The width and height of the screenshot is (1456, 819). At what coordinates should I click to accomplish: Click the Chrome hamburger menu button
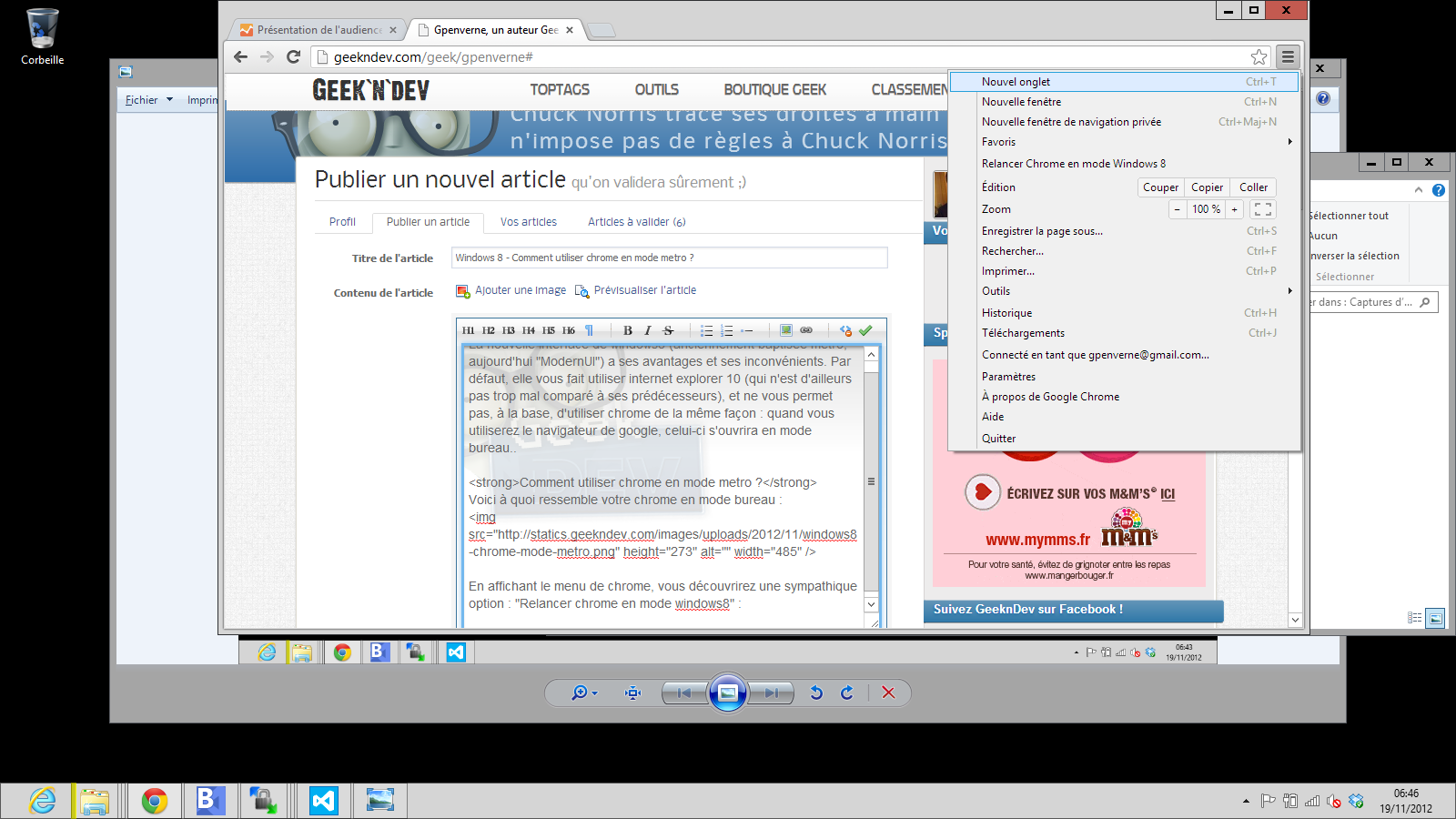click(1288, 57)
